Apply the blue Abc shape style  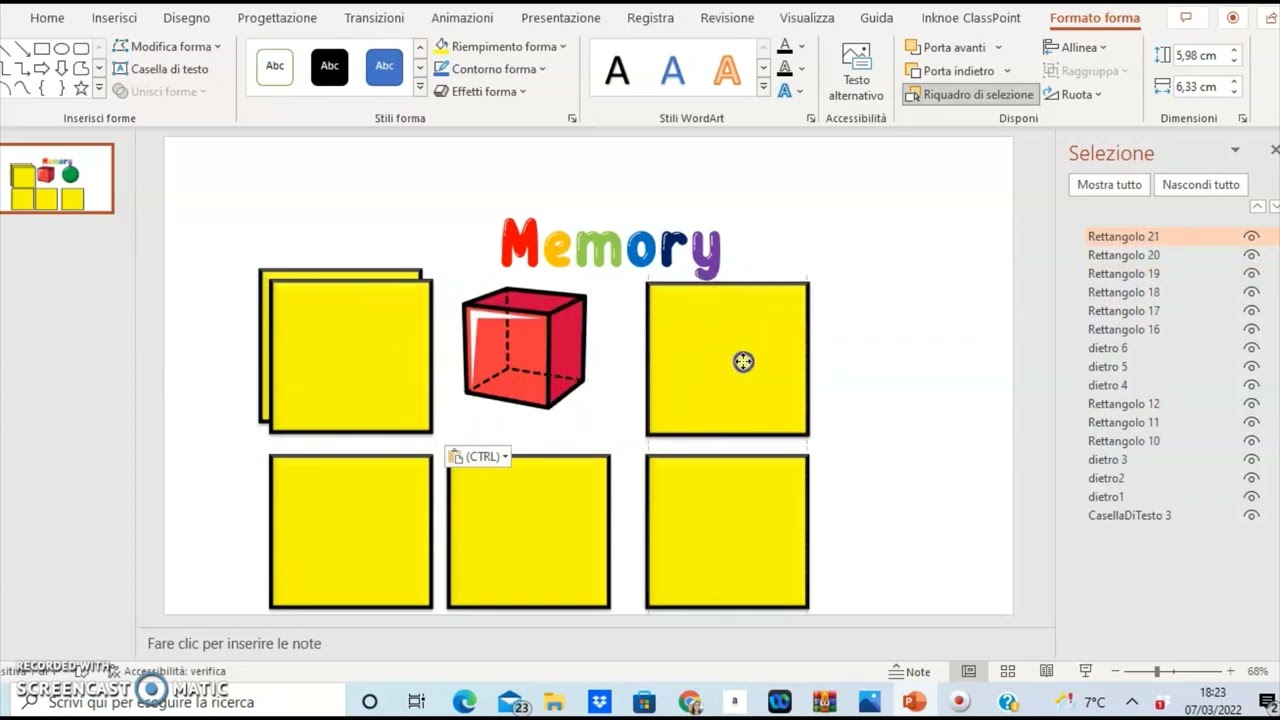pyautogui.click(x=384, y=66)
